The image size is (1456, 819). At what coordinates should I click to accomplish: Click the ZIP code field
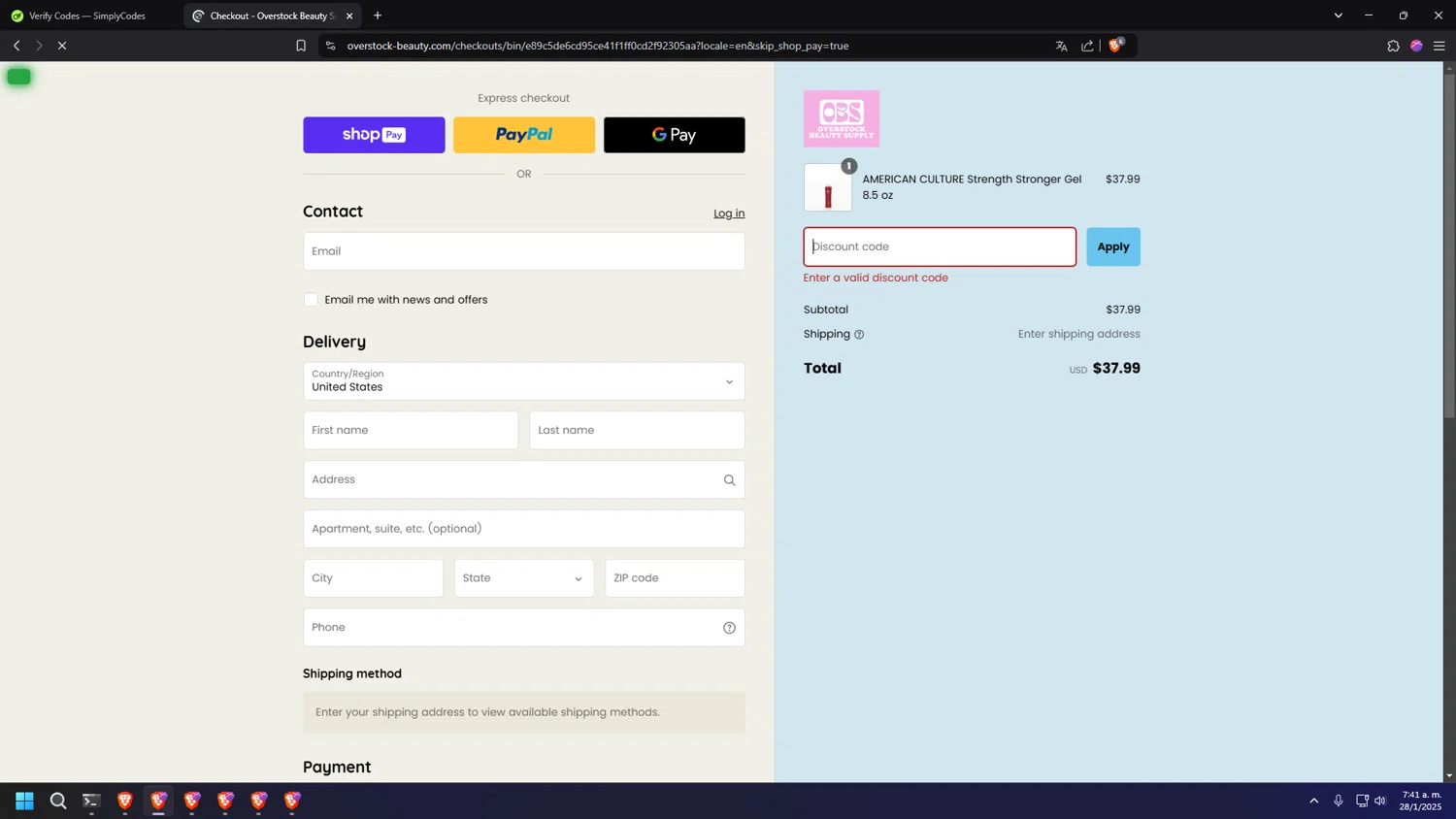(675, 578)
